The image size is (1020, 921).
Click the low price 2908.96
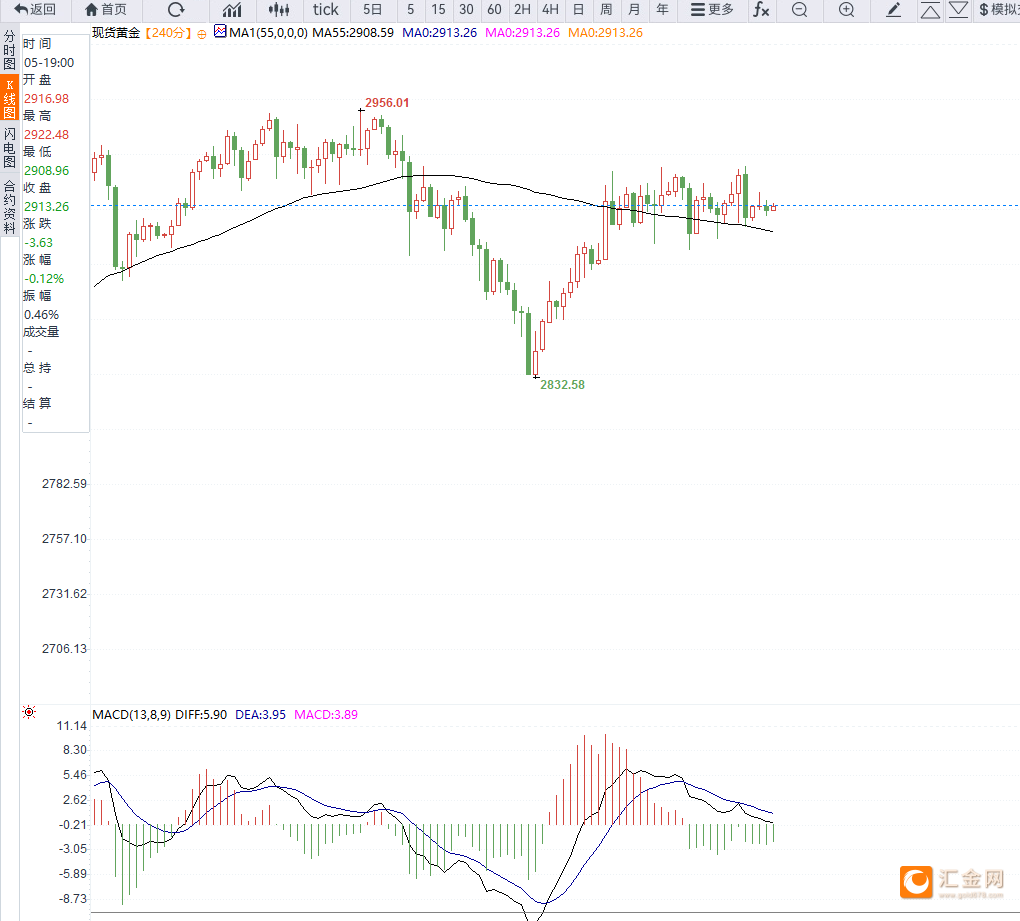[x=46, y=170]
